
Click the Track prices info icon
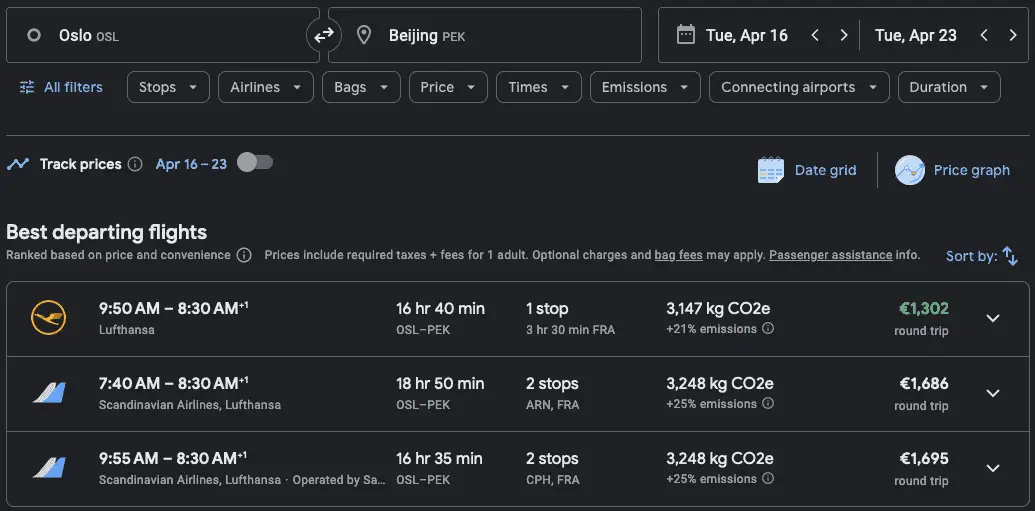135,164
